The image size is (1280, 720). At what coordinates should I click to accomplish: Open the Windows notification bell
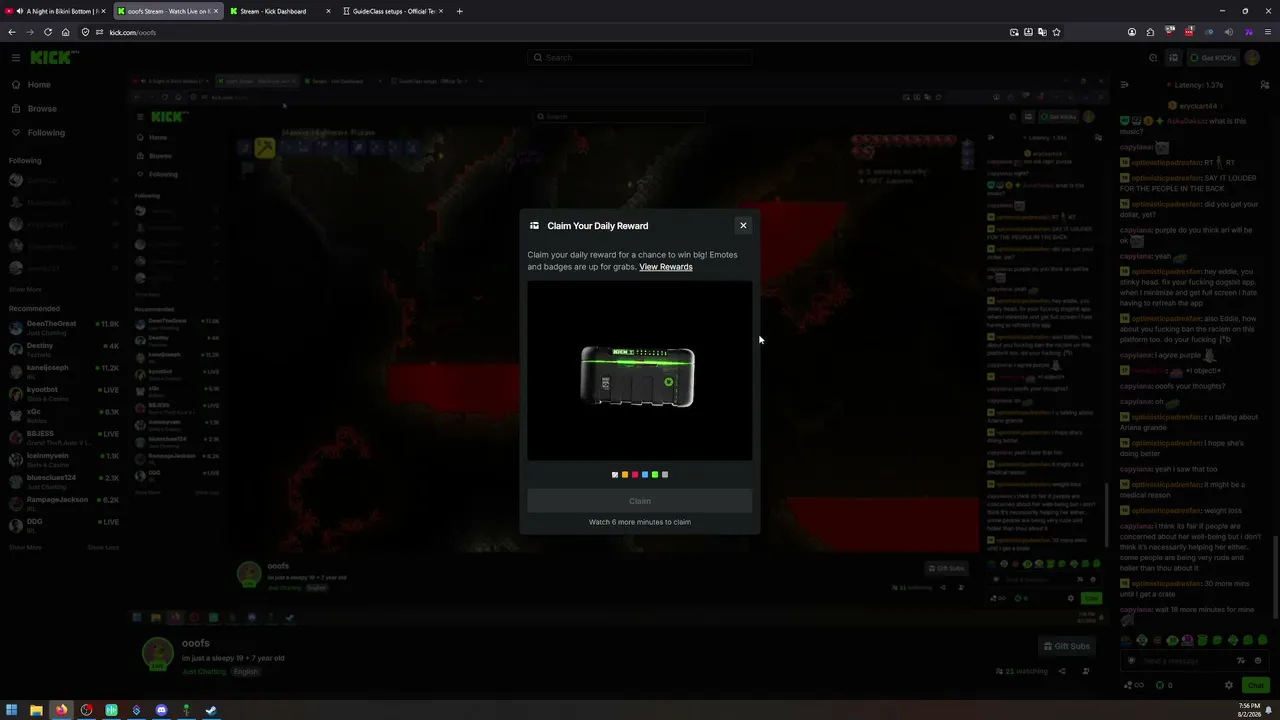point(1268,710)
